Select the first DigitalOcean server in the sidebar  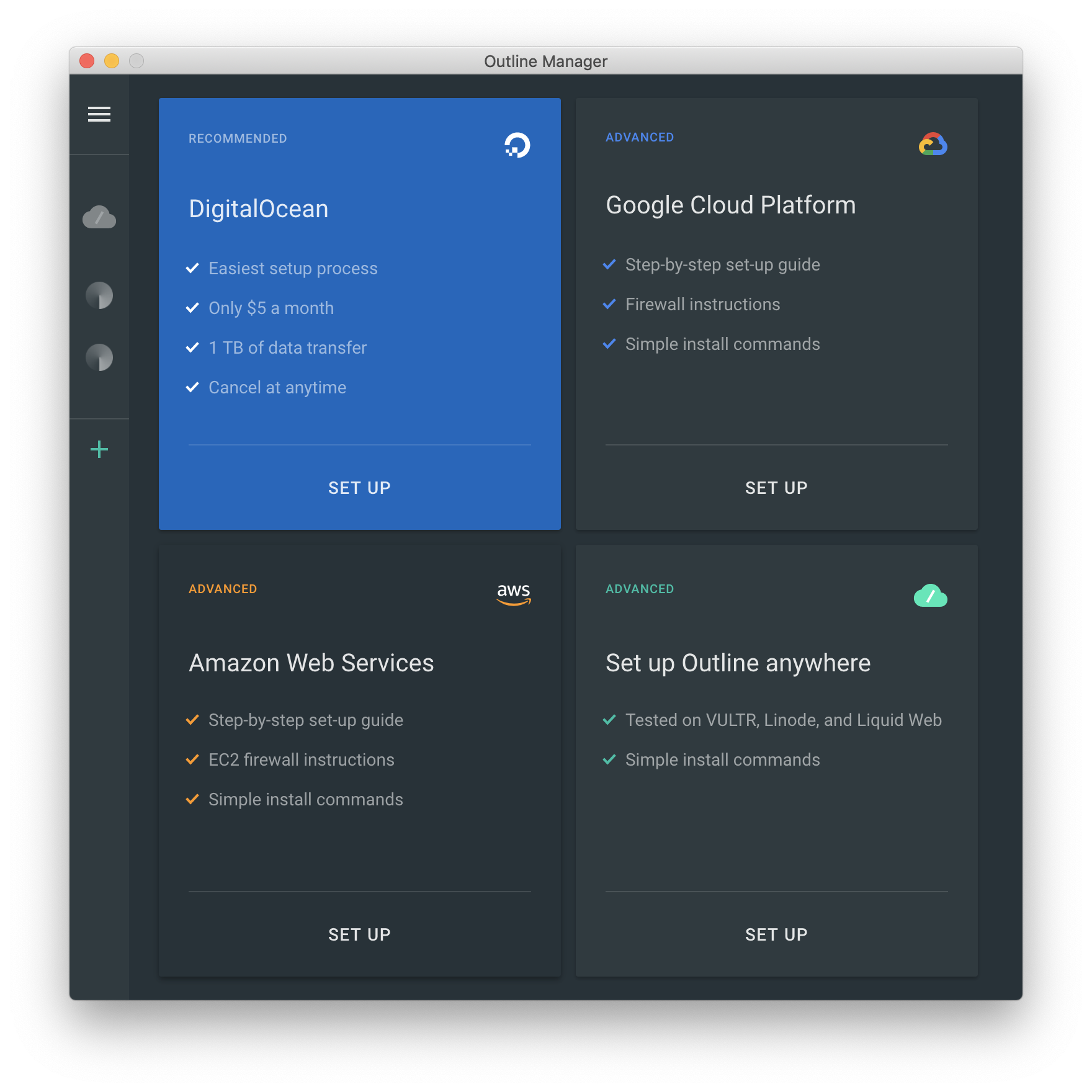coord(99,295)
